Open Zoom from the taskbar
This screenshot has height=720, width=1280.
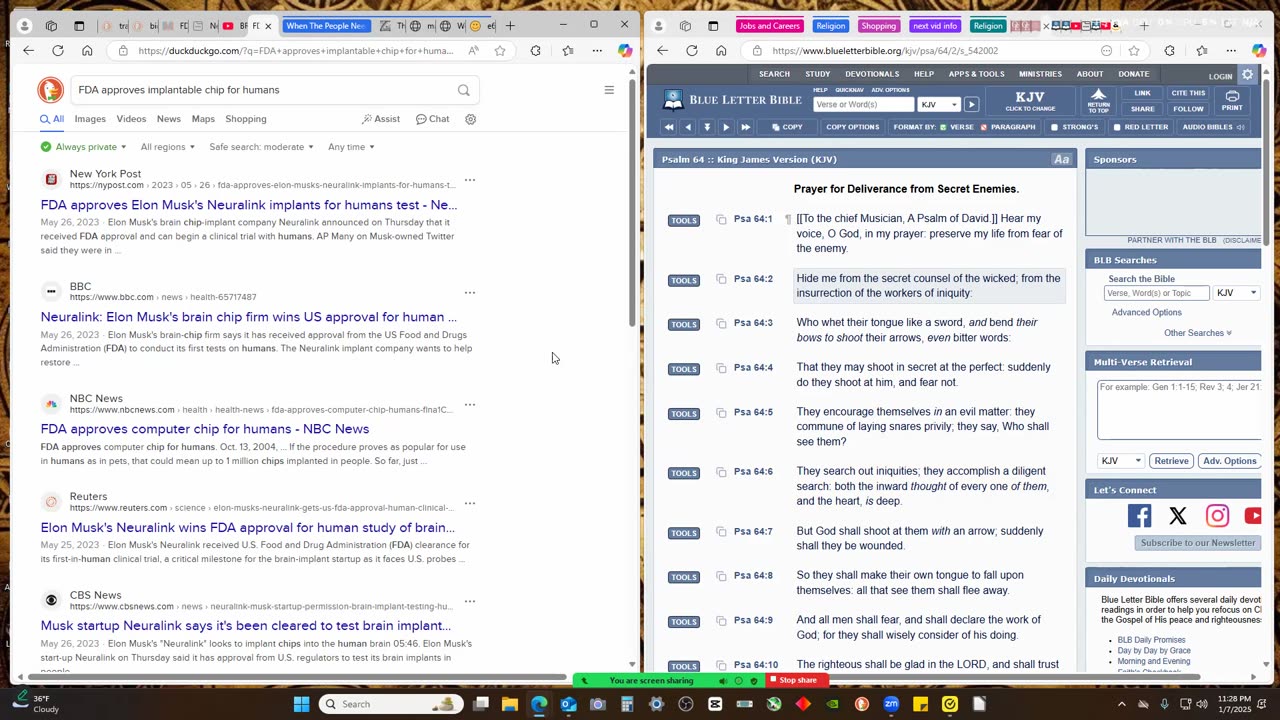coord(891,704)
